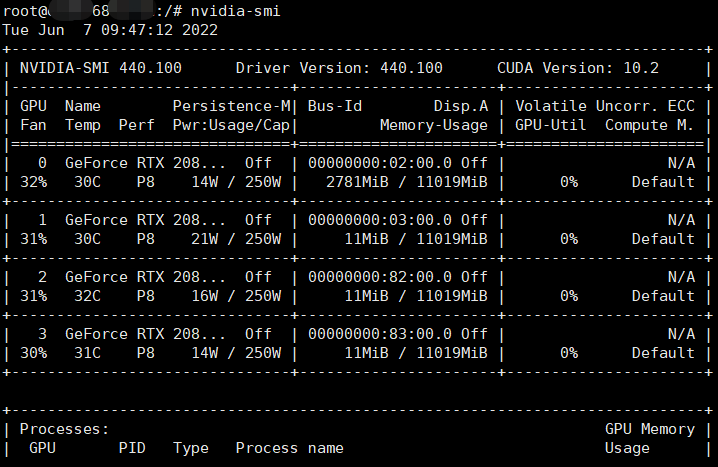The image size is (718, 467).
Task: Select the timestamp '09:47:12'
Action: click(137, 30)
